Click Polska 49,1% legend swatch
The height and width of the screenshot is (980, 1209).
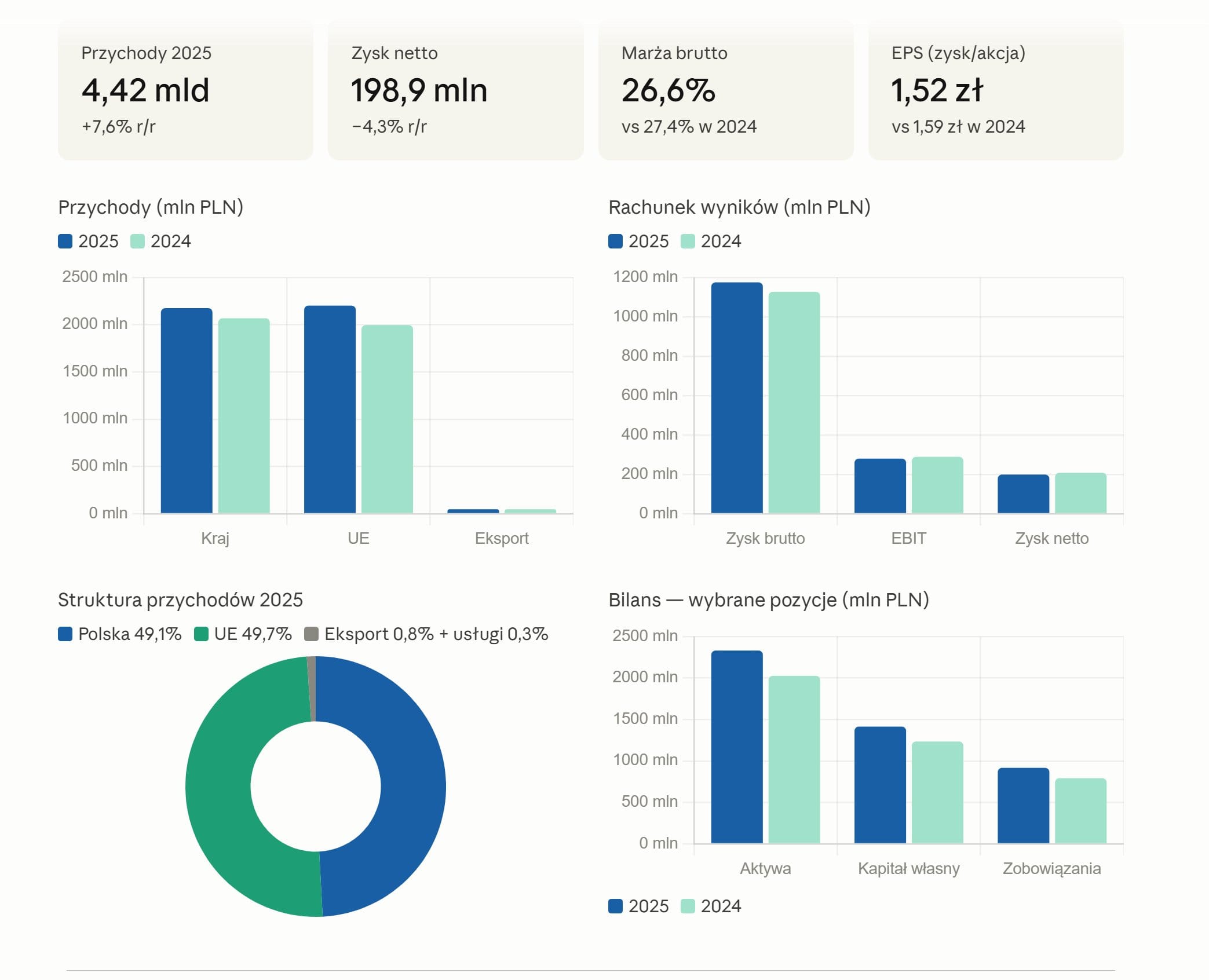click(x=65, y=634)
